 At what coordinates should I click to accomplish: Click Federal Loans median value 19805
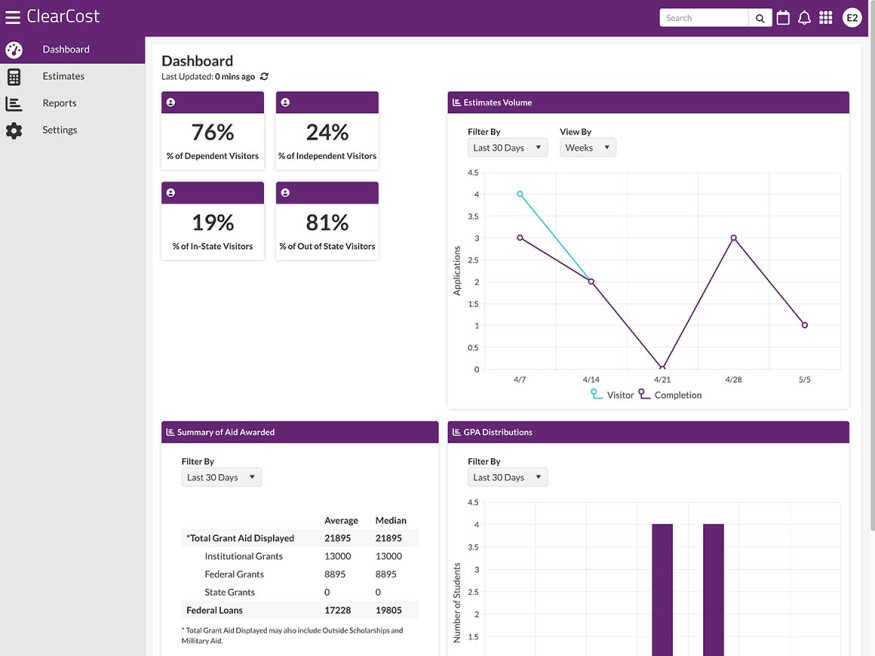pos(388,610)
